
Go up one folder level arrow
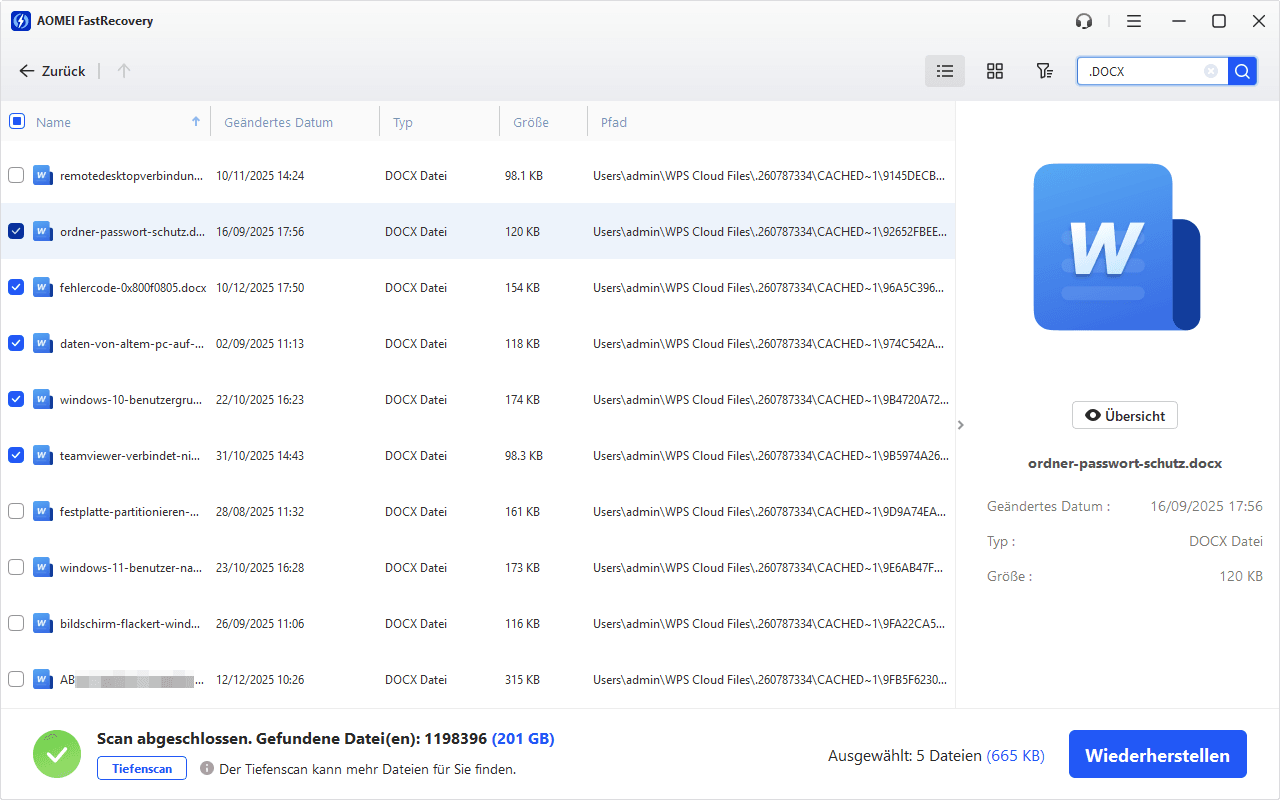click(x=124, y=71)
